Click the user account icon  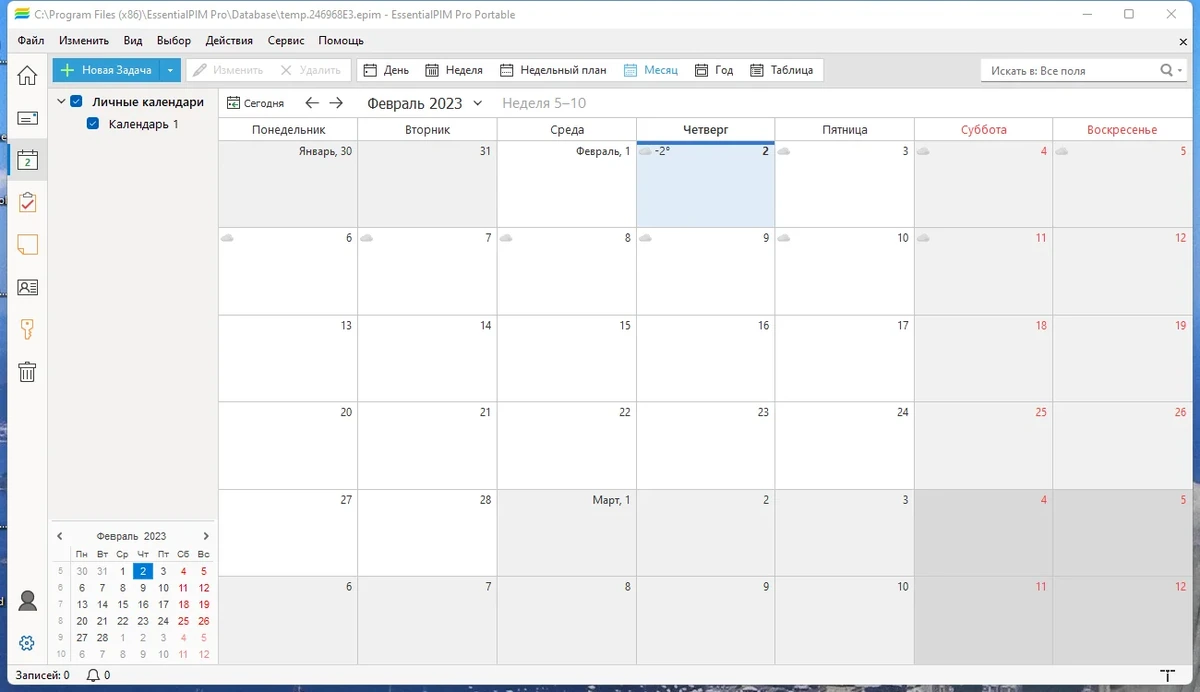click(27, 601)
